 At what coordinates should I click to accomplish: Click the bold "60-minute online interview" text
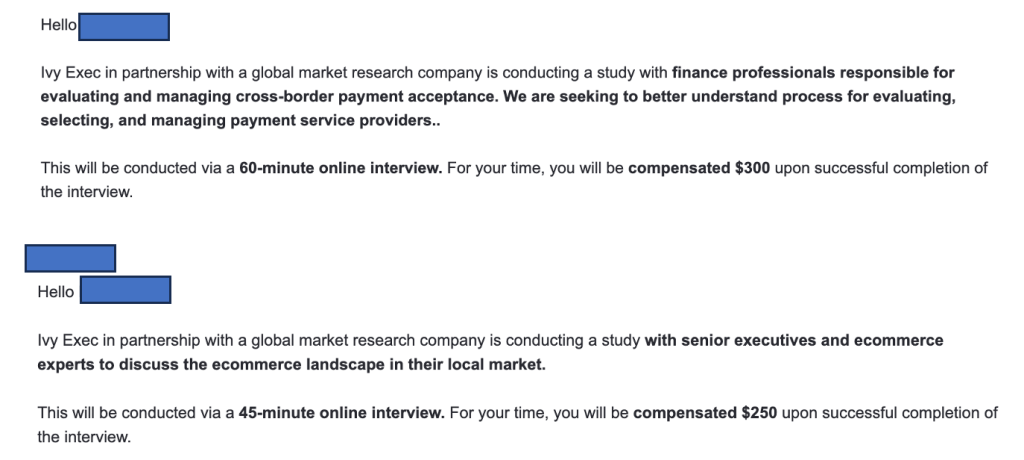340,168
